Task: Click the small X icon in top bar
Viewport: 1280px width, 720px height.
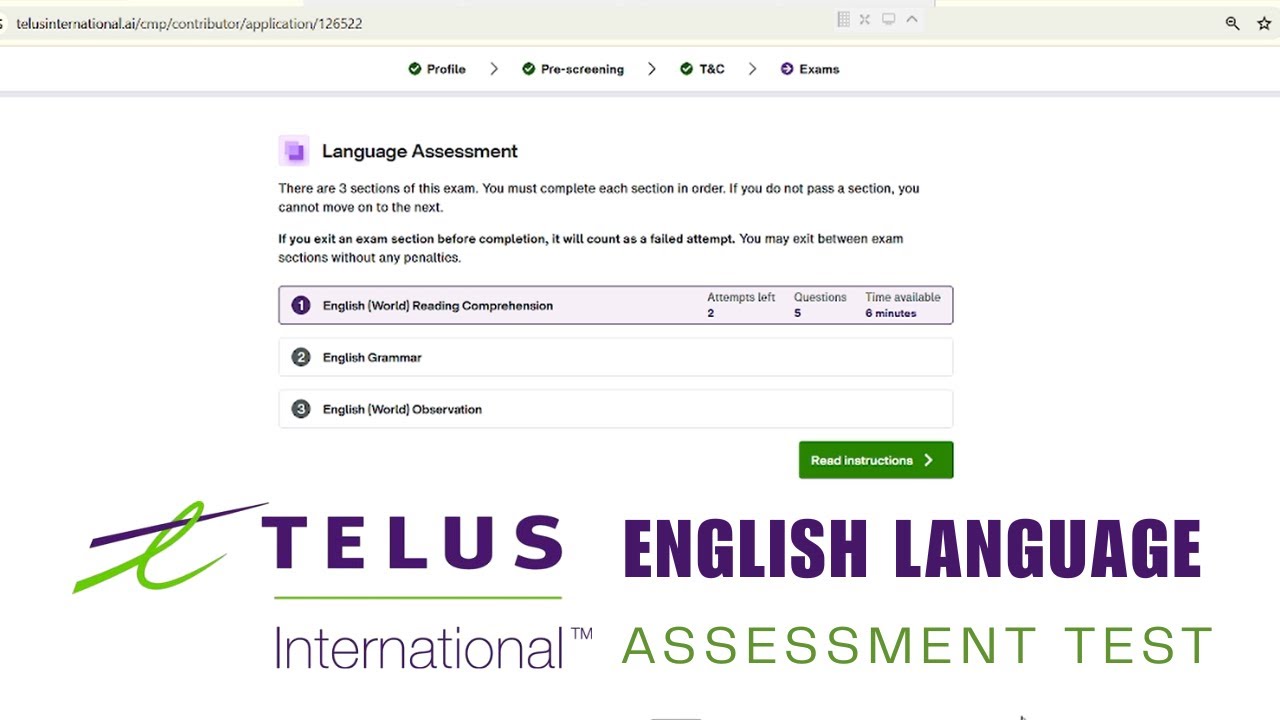Action: pyautogui.click(x=865, y=19)
